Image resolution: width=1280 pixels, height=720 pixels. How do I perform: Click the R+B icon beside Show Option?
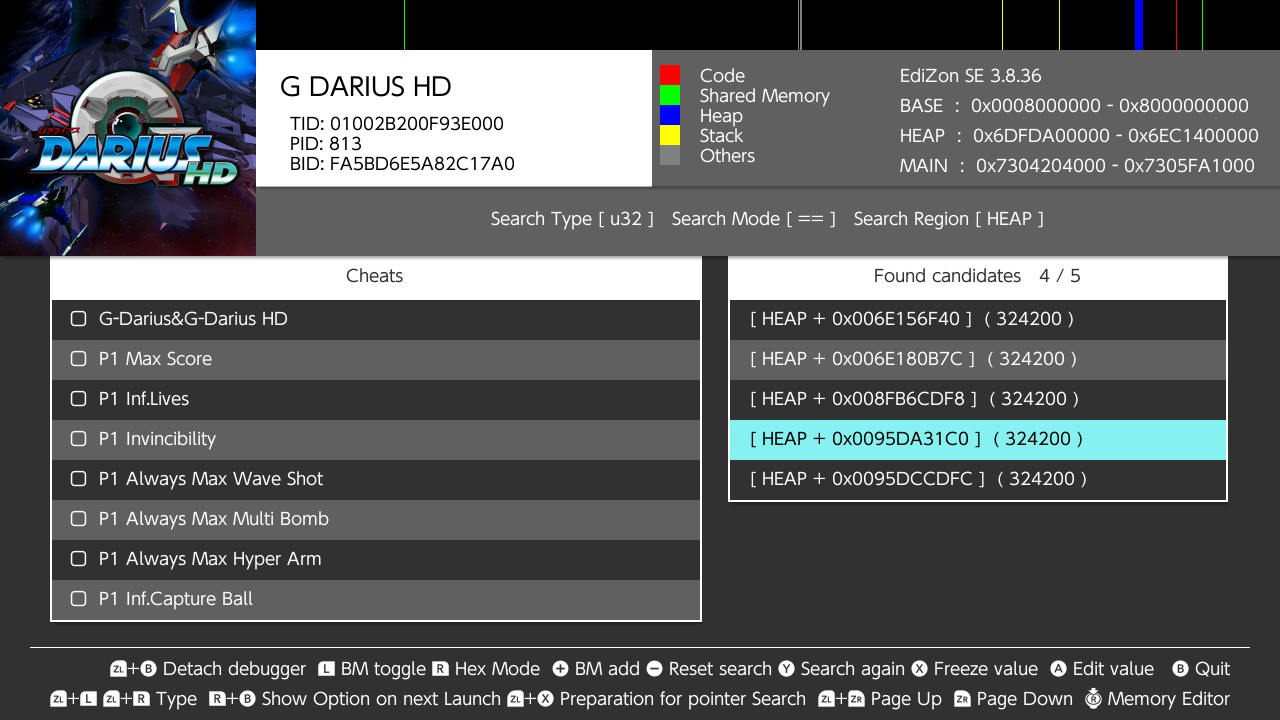(x=233, y=699)
